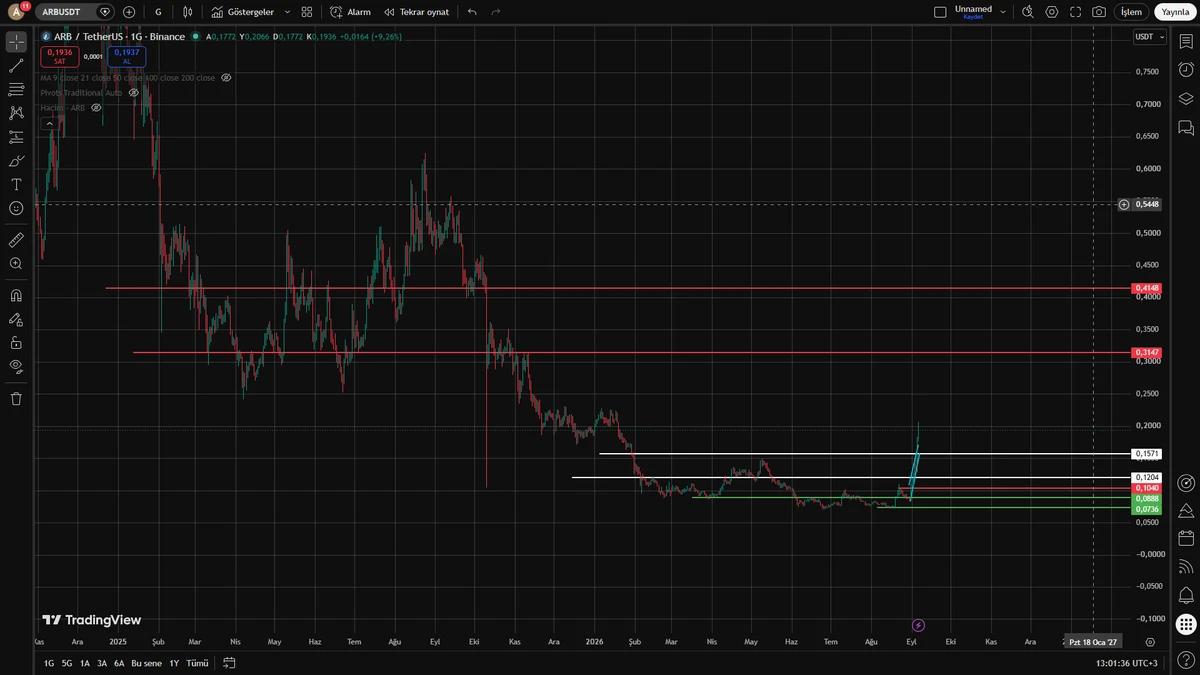This screenshot has height=675, width=1200.
Task: Click the redo arrow
Action: tap(496, 12)
